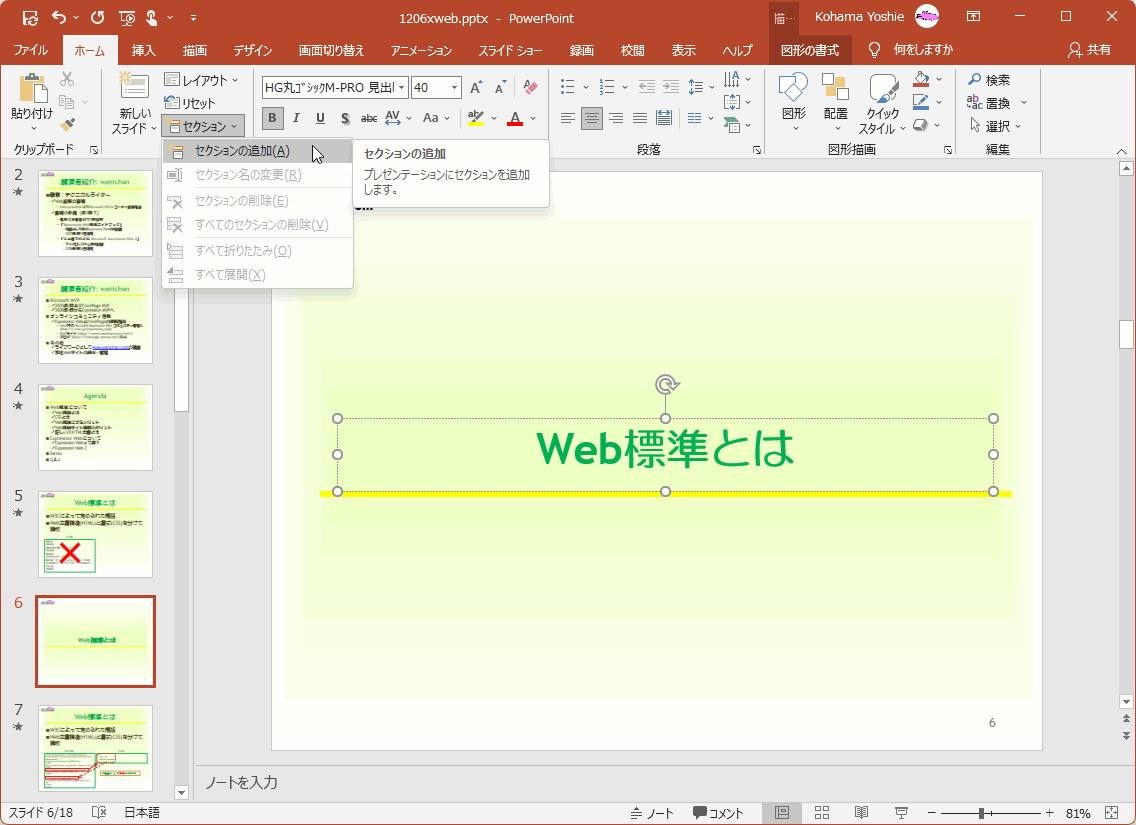Switch to Slide Sorter view icon

click(822, 813)
